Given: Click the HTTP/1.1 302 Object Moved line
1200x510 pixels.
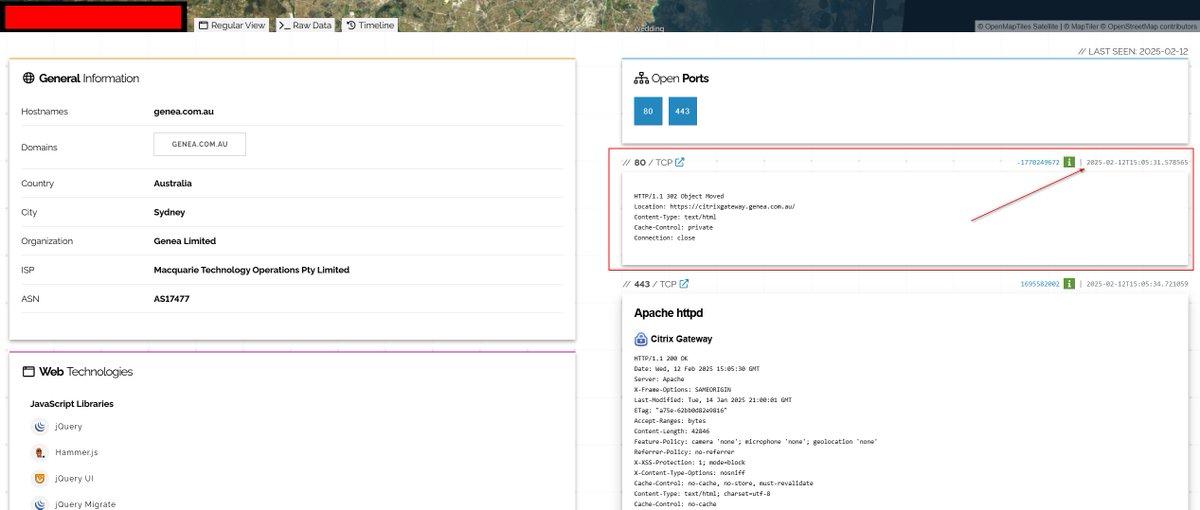Looking at the screenshot, I should tap(679, 196).
